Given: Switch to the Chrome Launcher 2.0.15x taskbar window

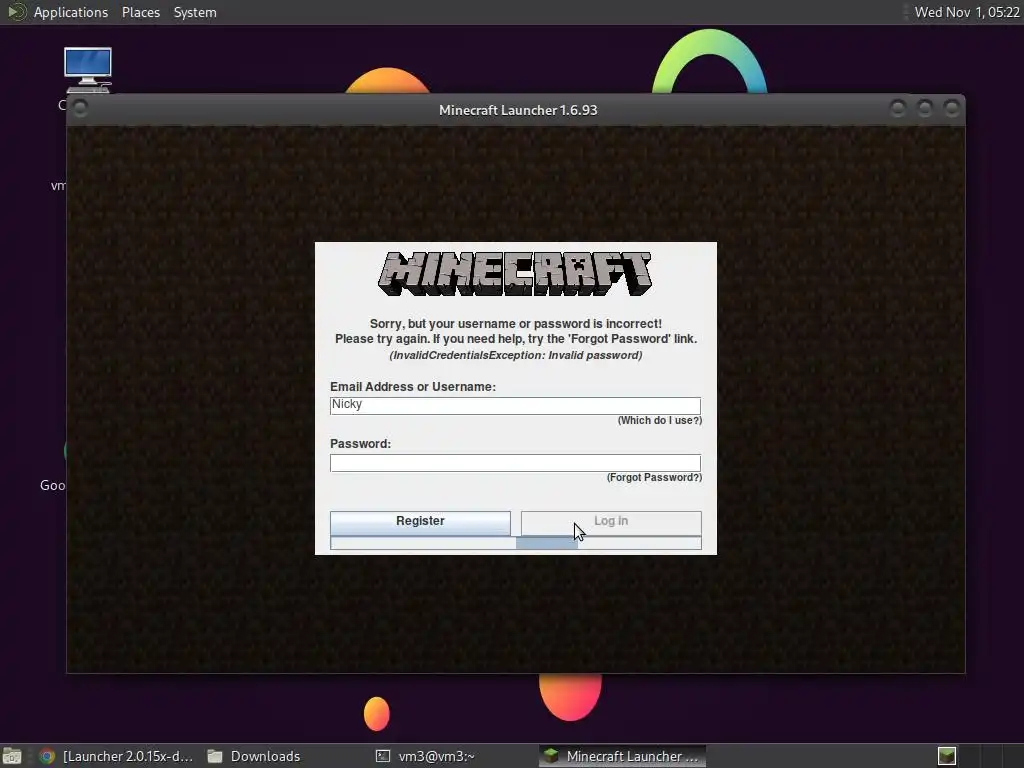Looking at the screenshot, I should (116, 756).
